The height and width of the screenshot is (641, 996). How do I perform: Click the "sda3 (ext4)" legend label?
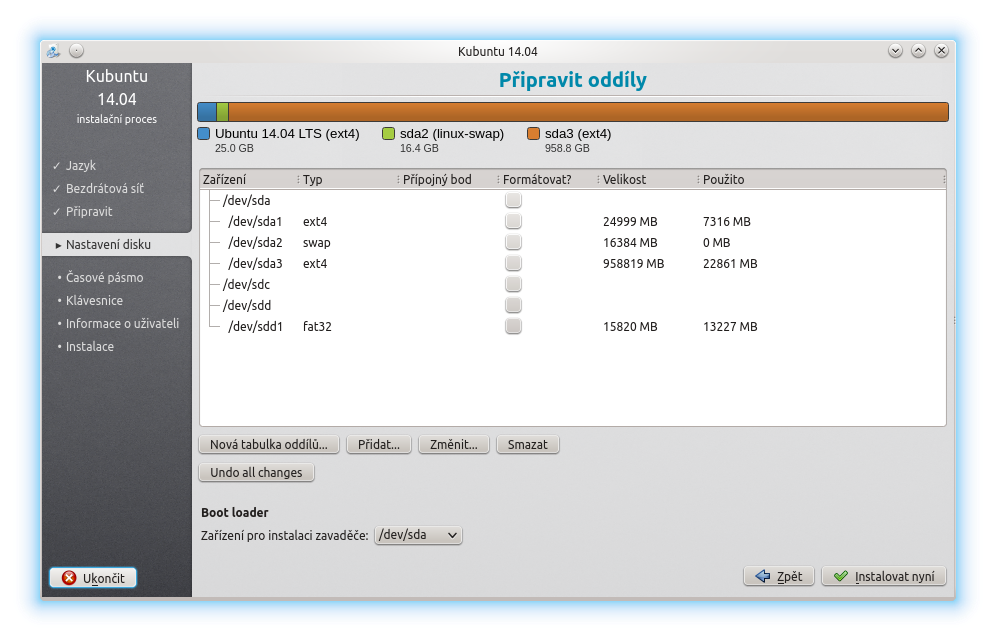(x=578, y=133)
